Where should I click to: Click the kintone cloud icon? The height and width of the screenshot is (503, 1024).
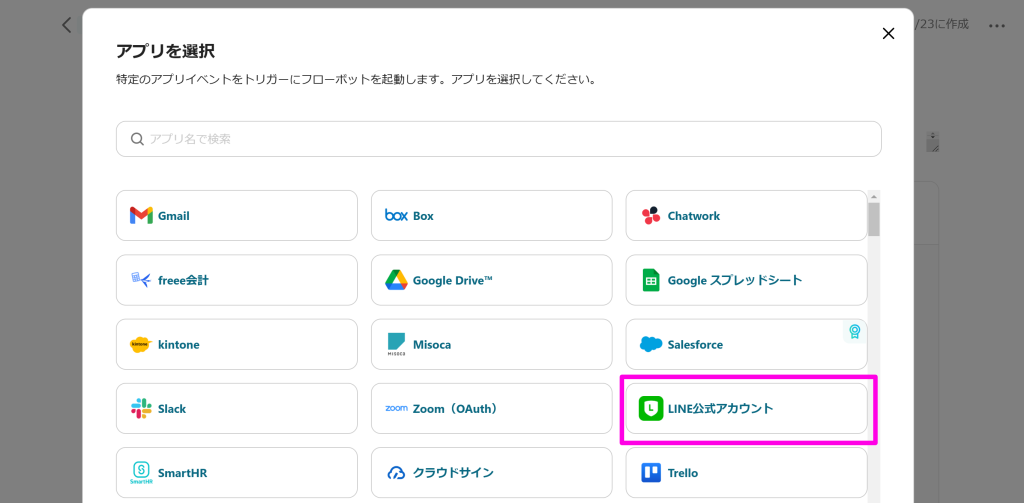coord(141,344)
